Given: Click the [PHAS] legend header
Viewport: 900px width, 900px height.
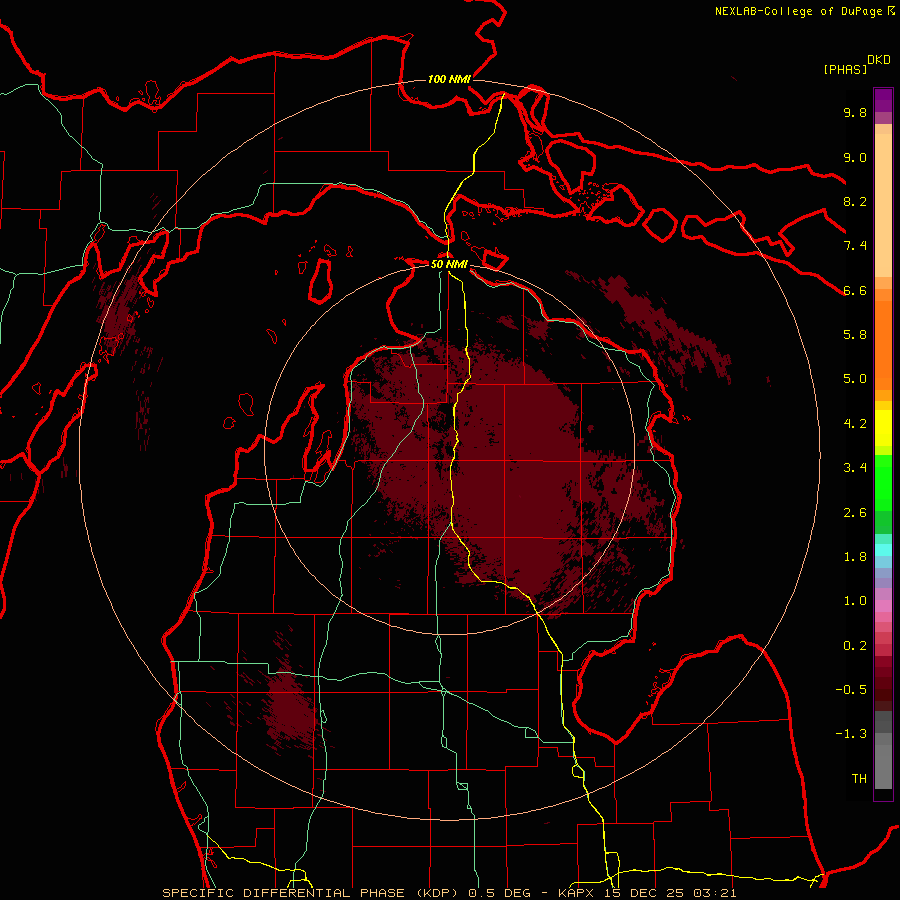Looking at the screenshot, I should (845, 69).
